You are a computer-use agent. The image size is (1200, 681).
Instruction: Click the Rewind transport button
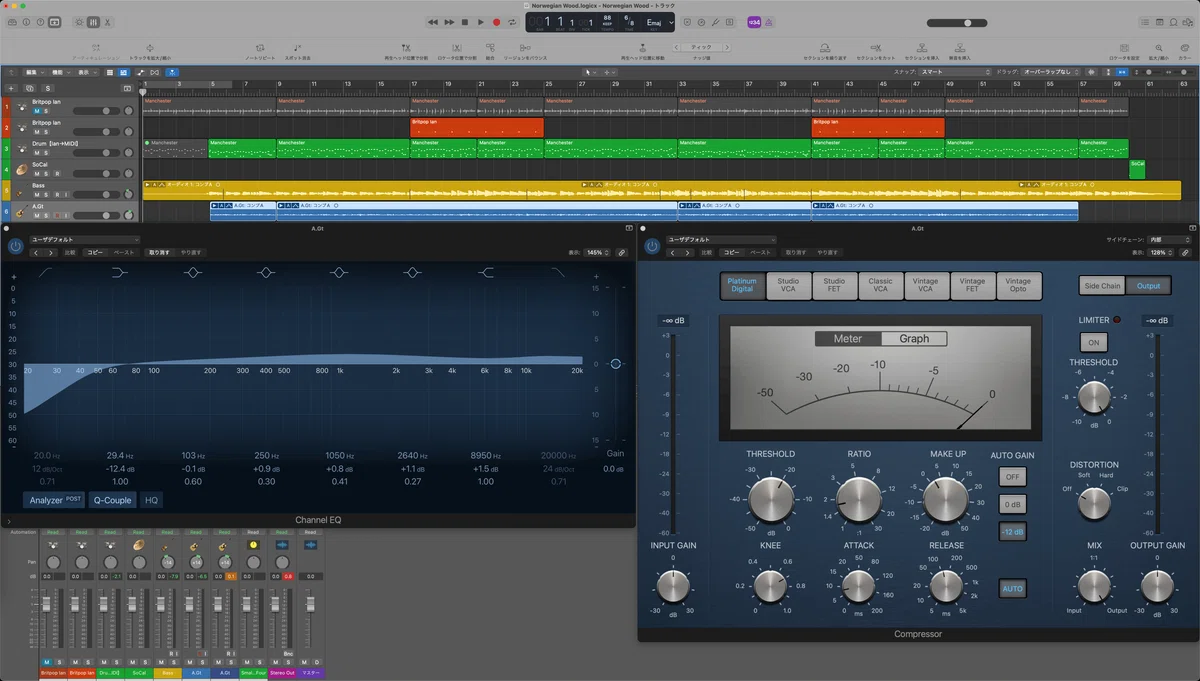(x=433, y=21)
